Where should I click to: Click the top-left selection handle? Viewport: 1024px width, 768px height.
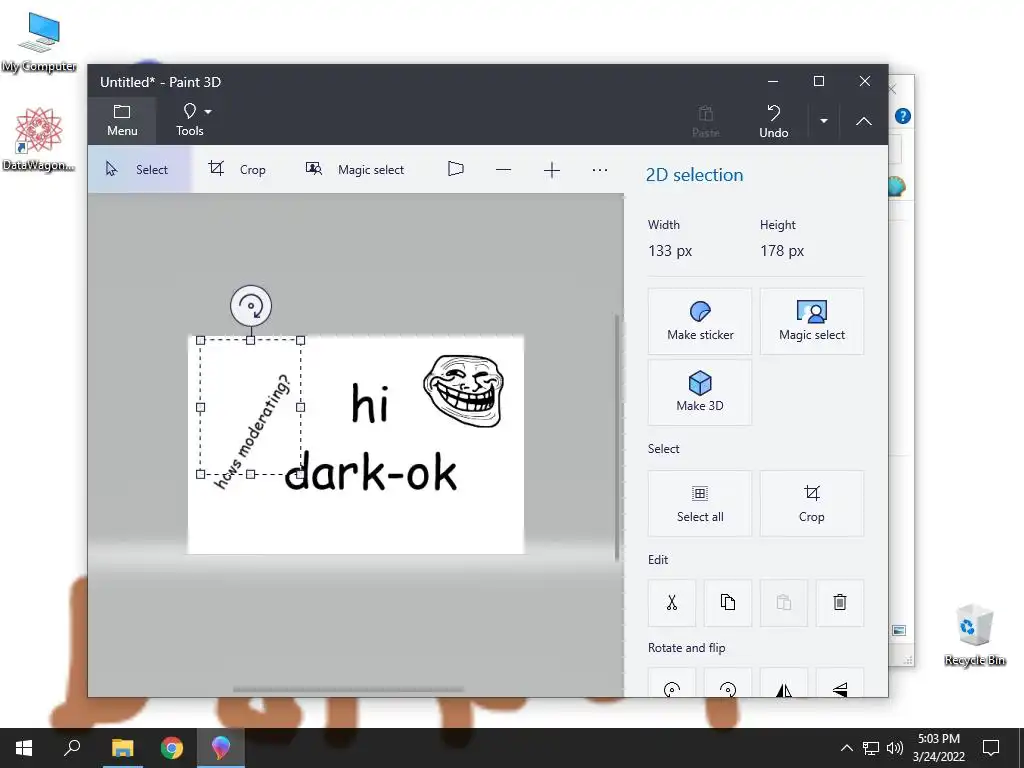click(200, 340)
